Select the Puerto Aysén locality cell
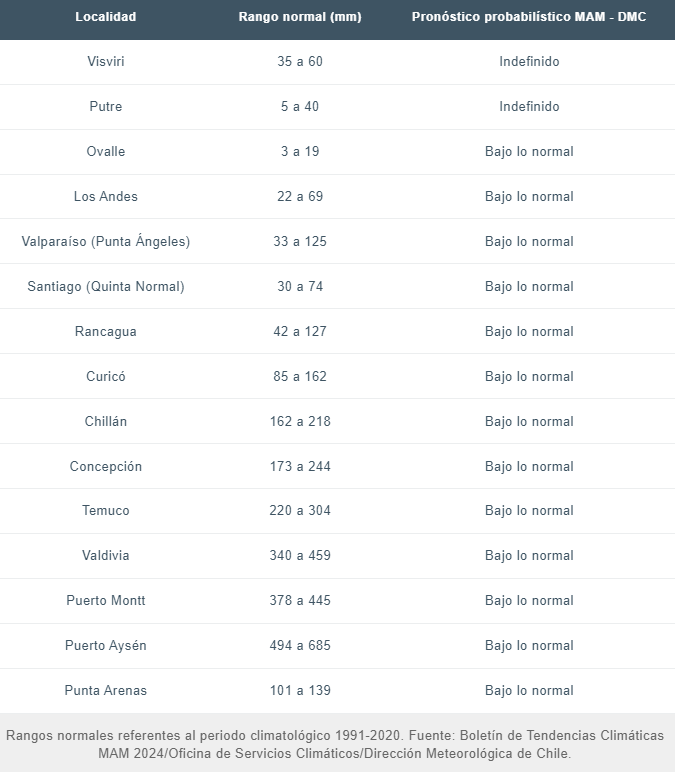 (105, 645)
